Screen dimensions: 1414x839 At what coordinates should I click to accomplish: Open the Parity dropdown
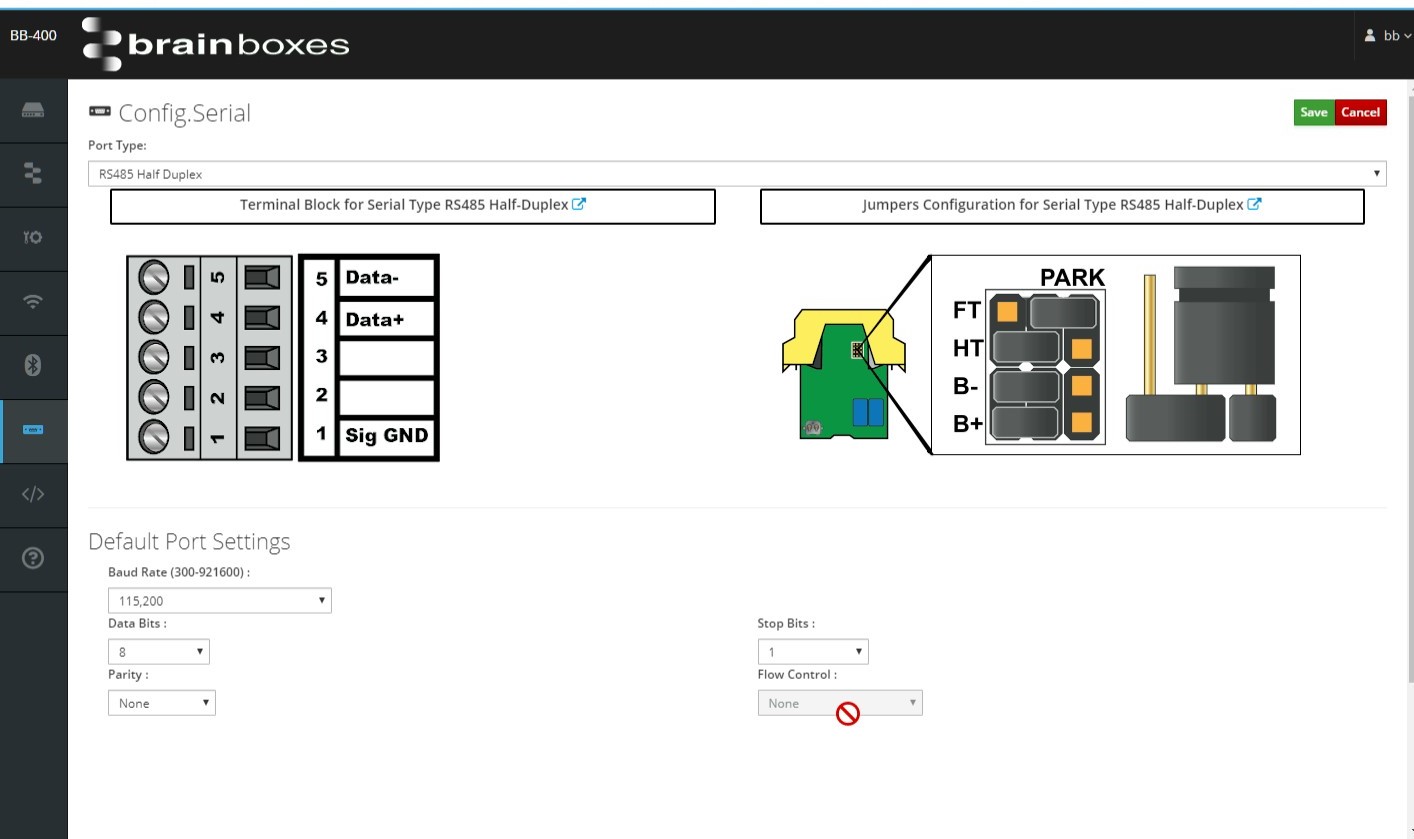tap(161, 703)
